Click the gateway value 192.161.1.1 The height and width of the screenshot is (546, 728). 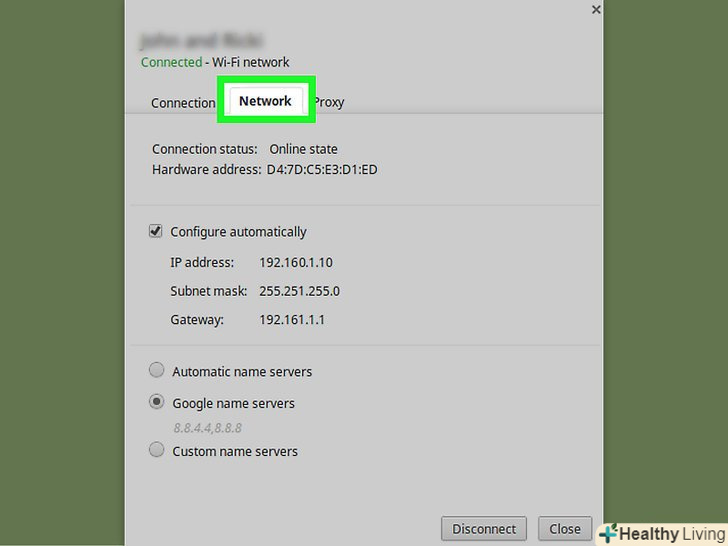point(292,320)
